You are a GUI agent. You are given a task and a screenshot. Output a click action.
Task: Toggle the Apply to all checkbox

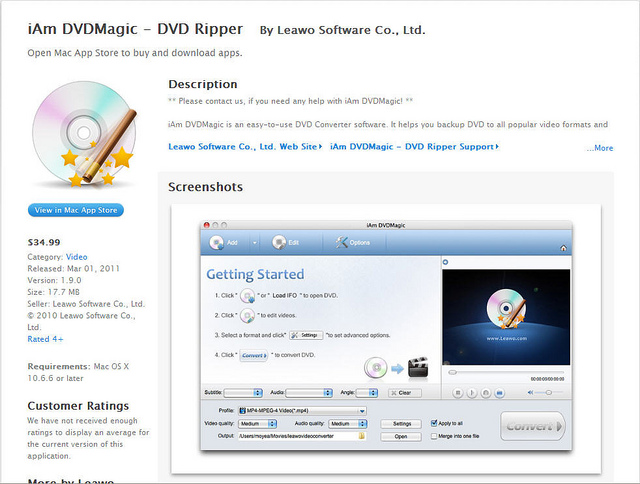(434, 423)
